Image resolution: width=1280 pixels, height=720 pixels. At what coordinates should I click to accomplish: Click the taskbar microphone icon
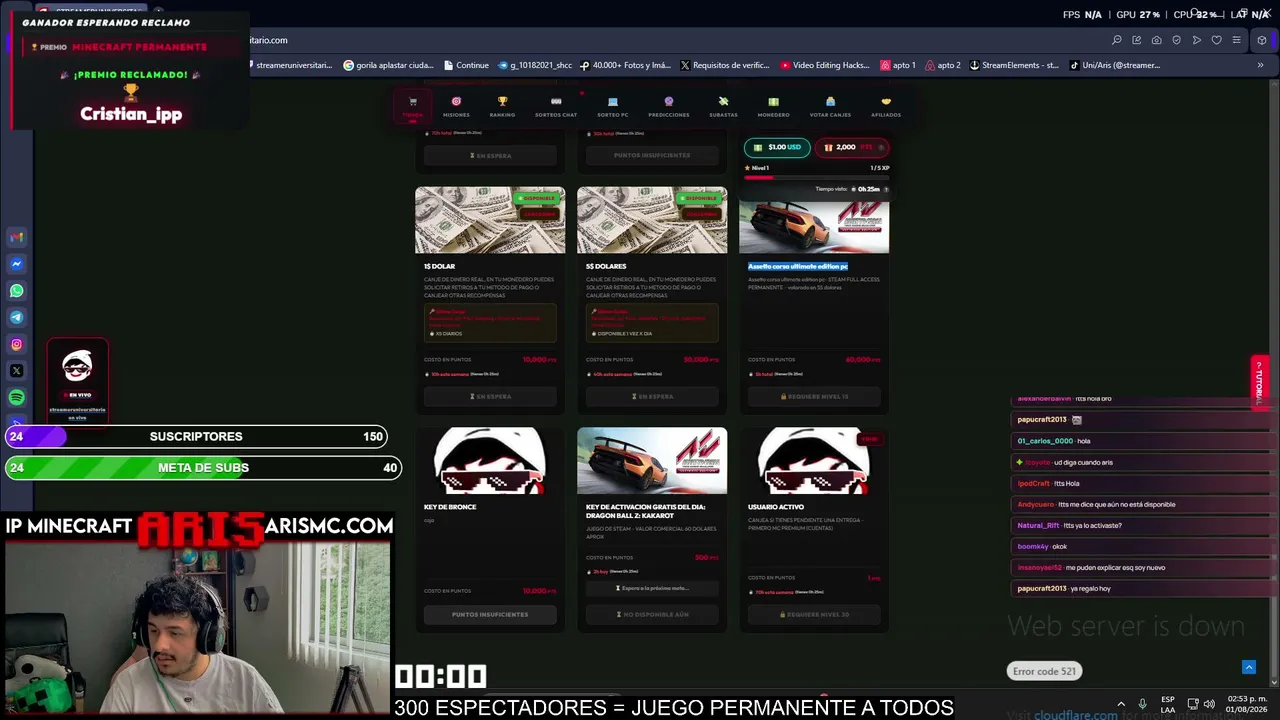click(1142, 704)
